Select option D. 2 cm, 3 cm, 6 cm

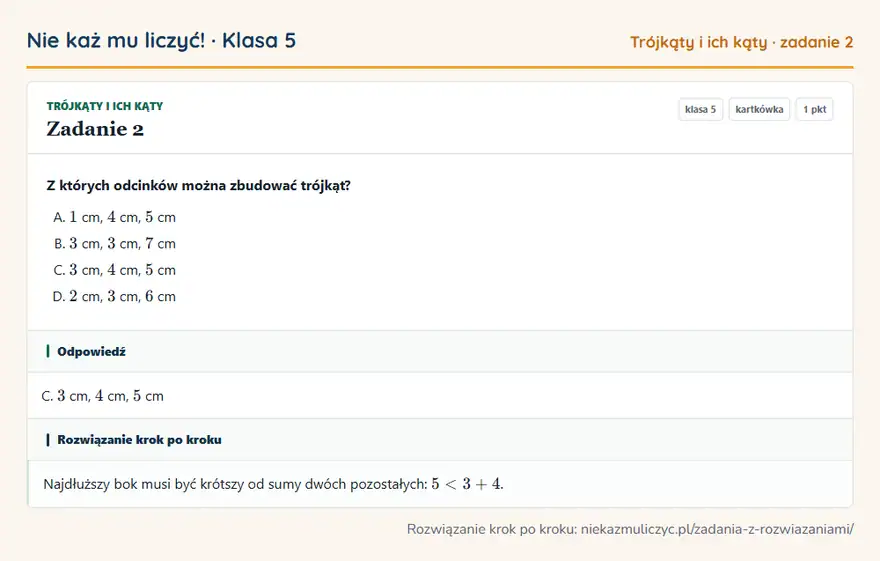click(114, 296)
